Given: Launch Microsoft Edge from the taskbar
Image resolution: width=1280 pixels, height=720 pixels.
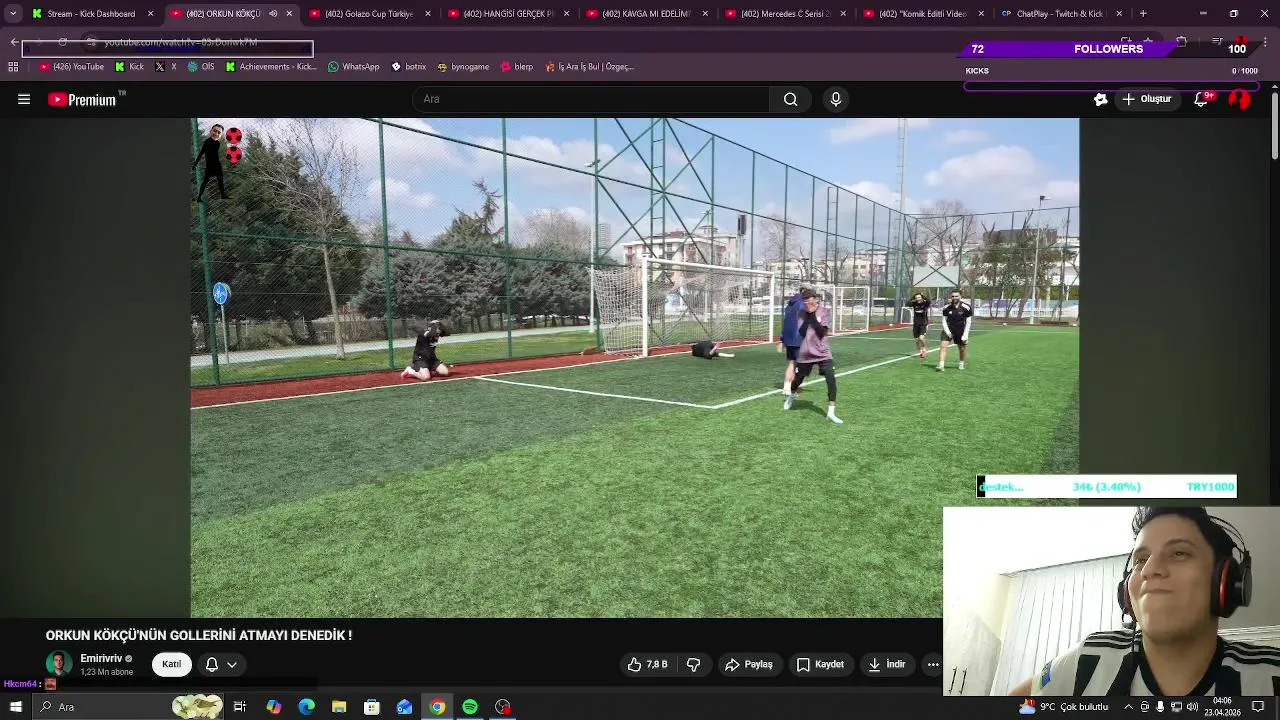Looking at the screenshot, I should pos(306,707).
